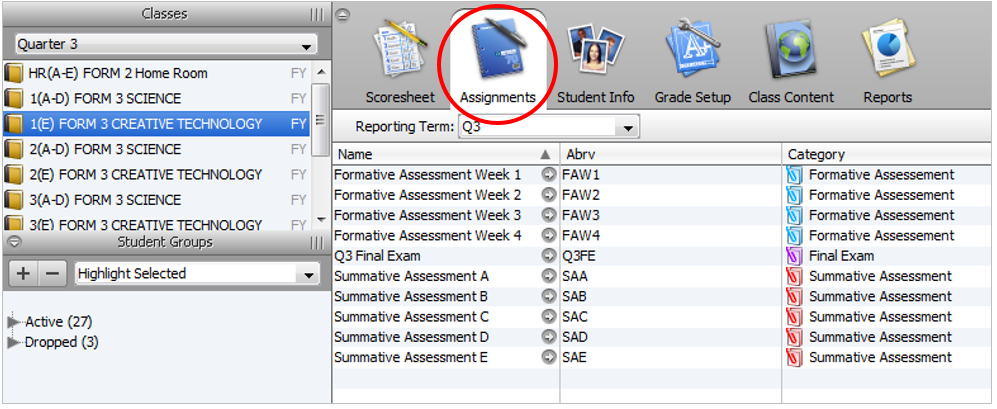Click arrow icon next to Summative Assessment A

pos(549,277)
